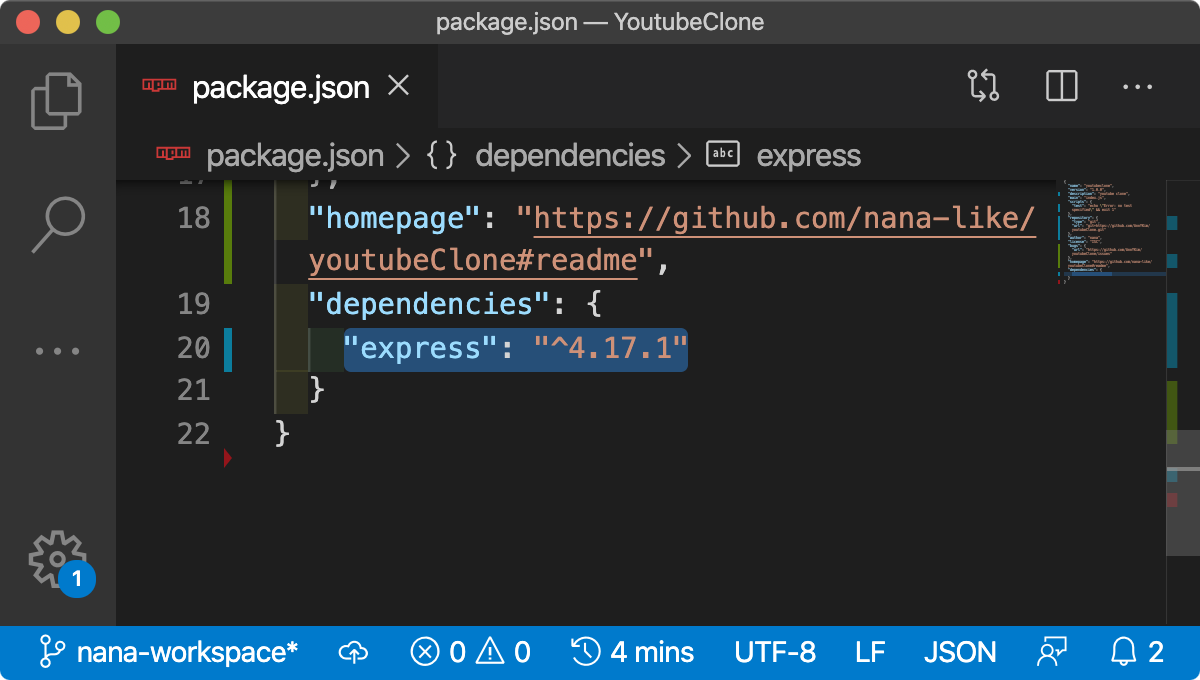
Task: Click line number 22 in gutter
Action: (194, 433)
